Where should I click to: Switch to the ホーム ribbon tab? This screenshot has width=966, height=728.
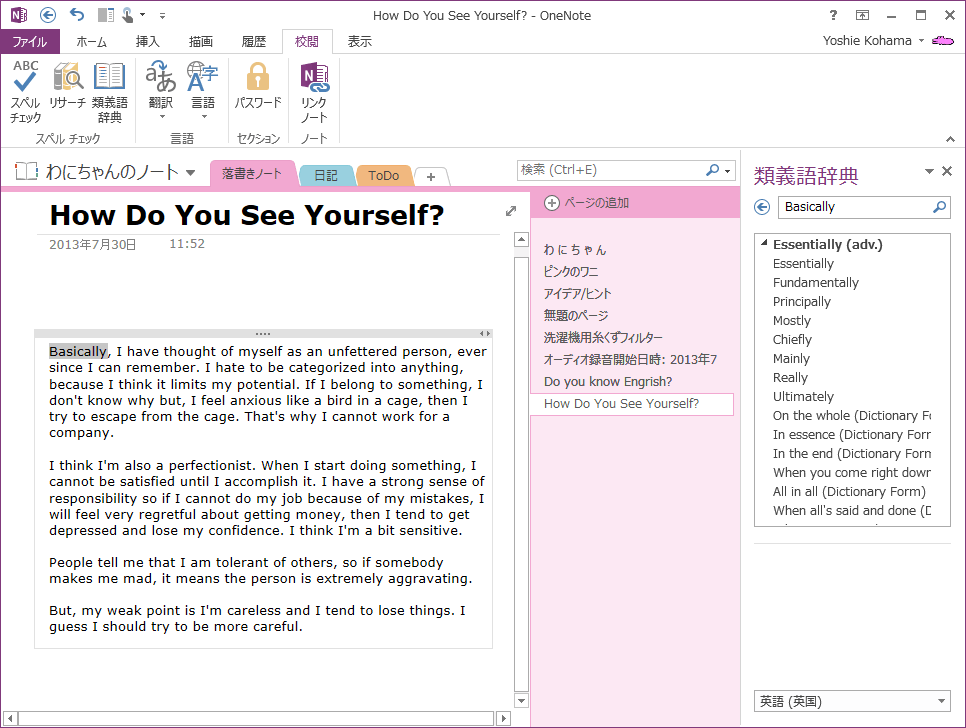pos(91,41)
